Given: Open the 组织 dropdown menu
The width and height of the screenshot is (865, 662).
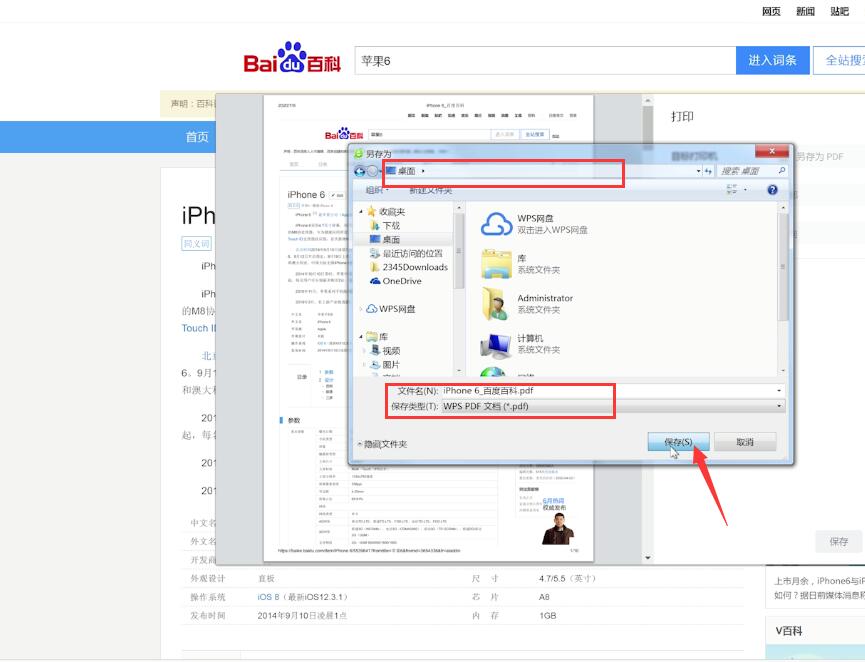Looking at the screenshot, I should (x=377, y=190).
